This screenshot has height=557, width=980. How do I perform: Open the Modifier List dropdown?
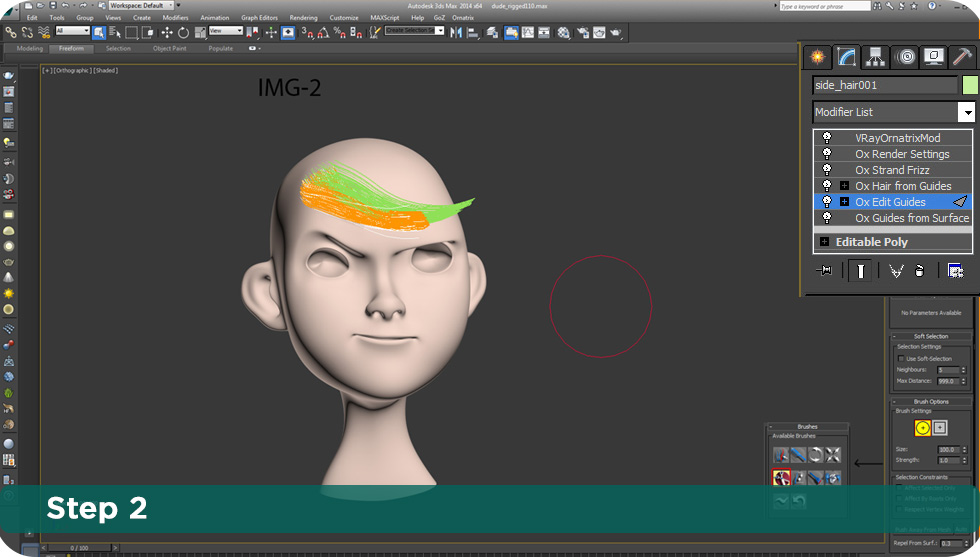point(968,113)
